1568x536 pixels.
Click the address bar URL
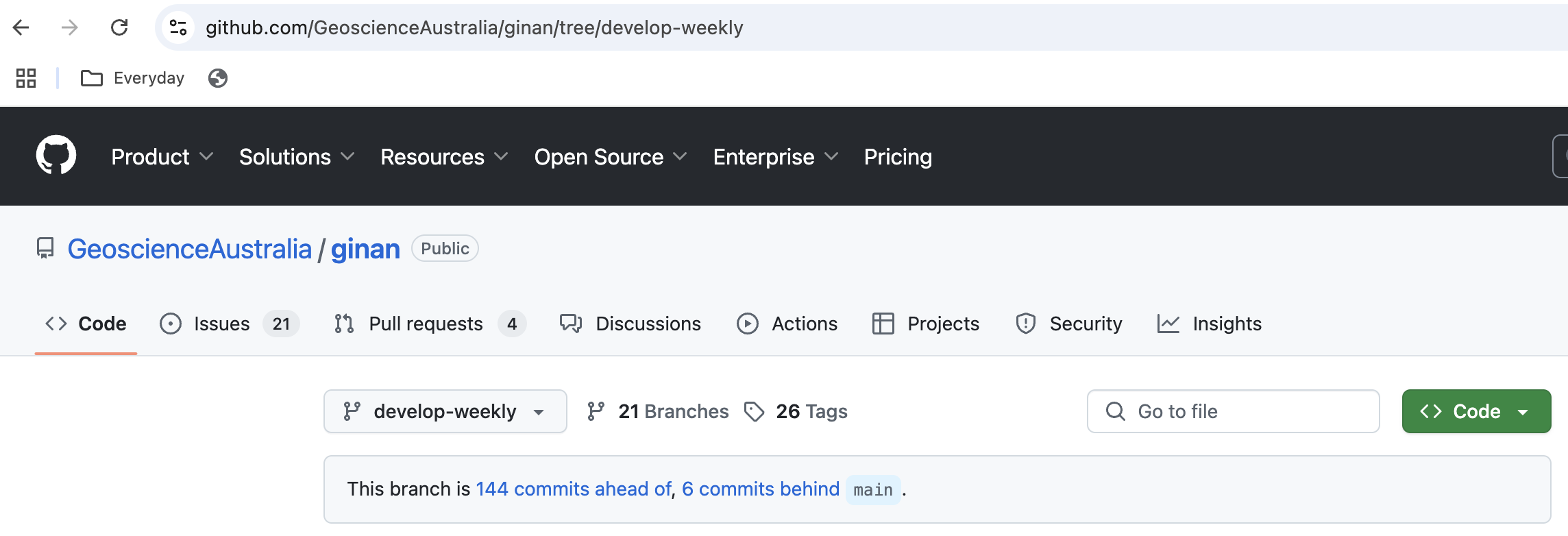474,27
